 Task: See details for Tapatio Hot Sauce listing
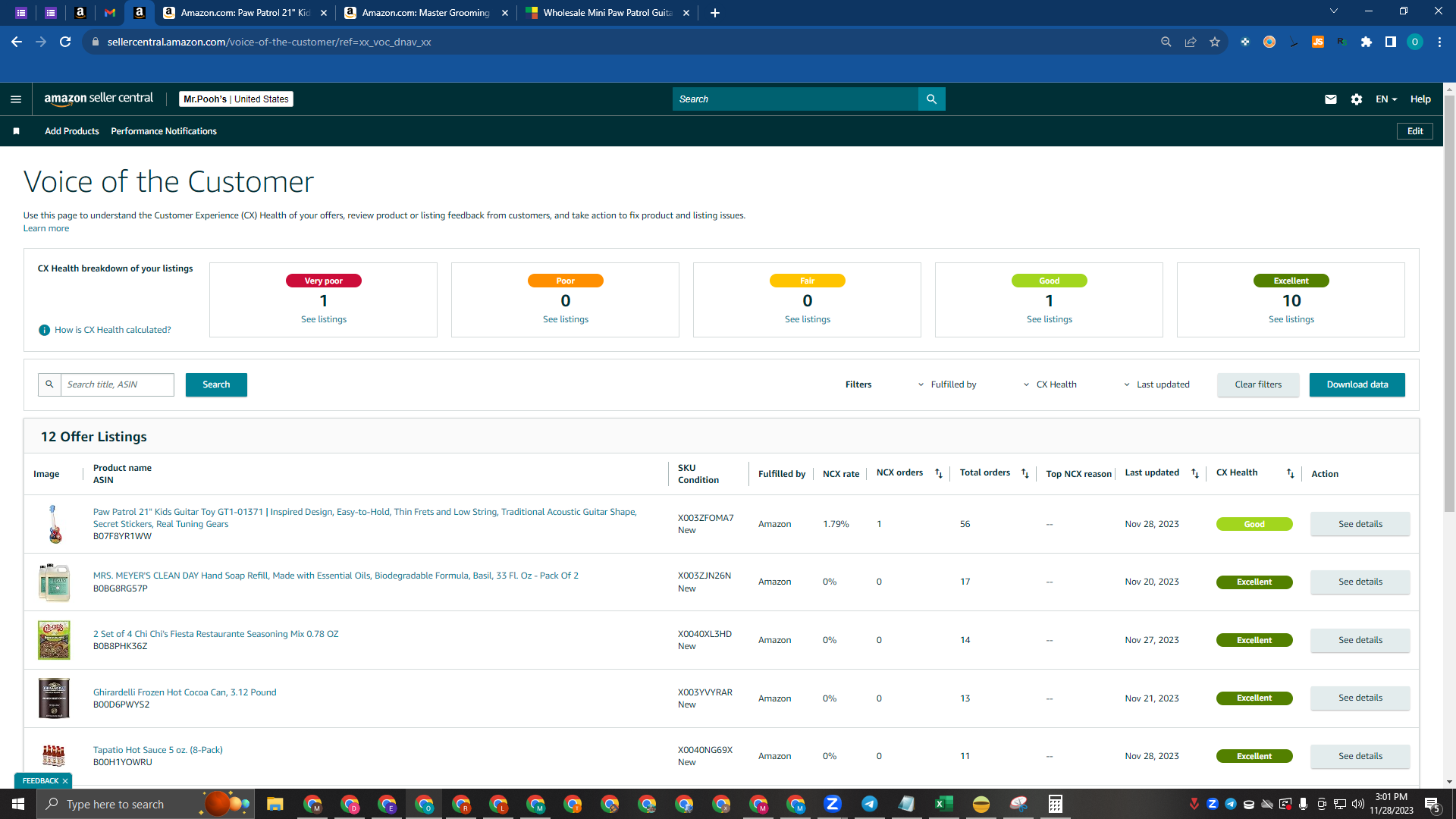point(1360,756)
